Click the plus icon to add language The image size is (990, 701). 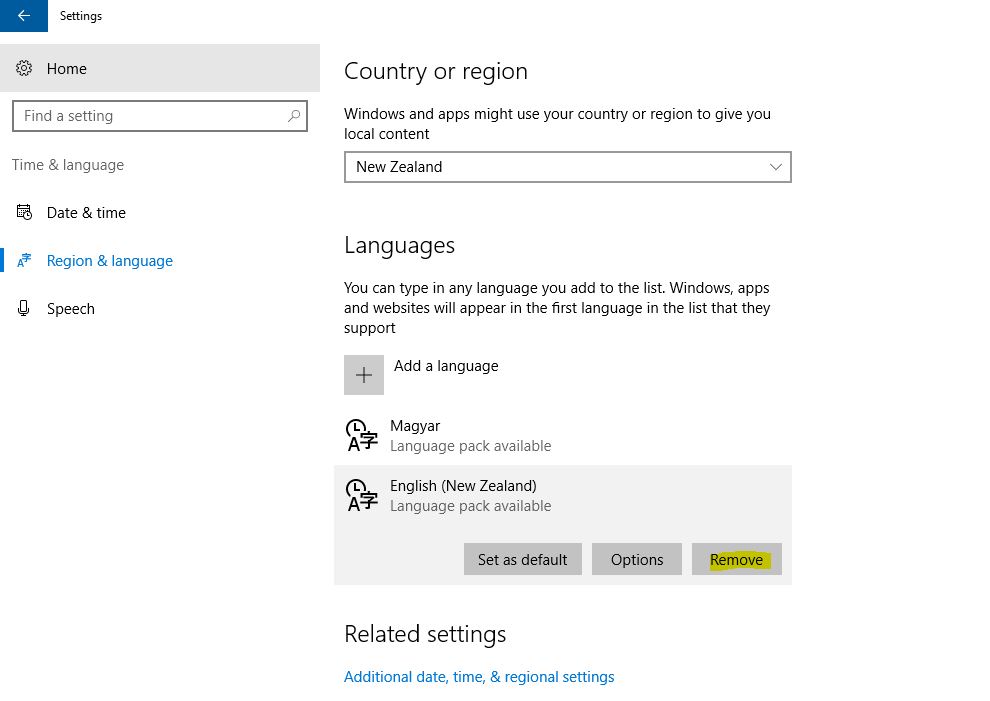pos(364,375)
